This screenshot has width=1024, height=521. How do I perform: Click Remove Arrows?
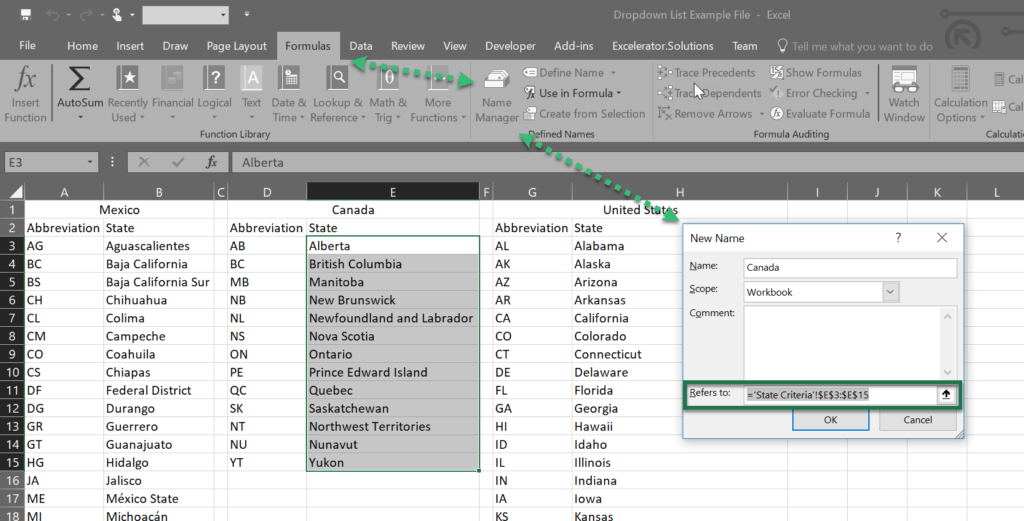(x=705, y=114)
